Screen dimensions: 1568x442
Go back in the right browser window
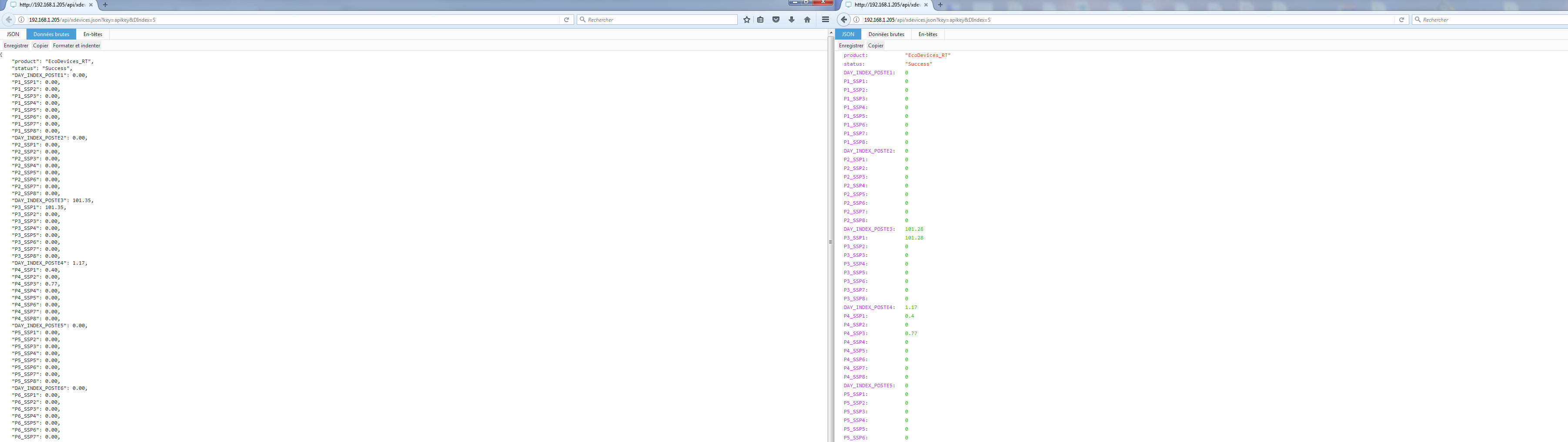(x=844, y=20)
